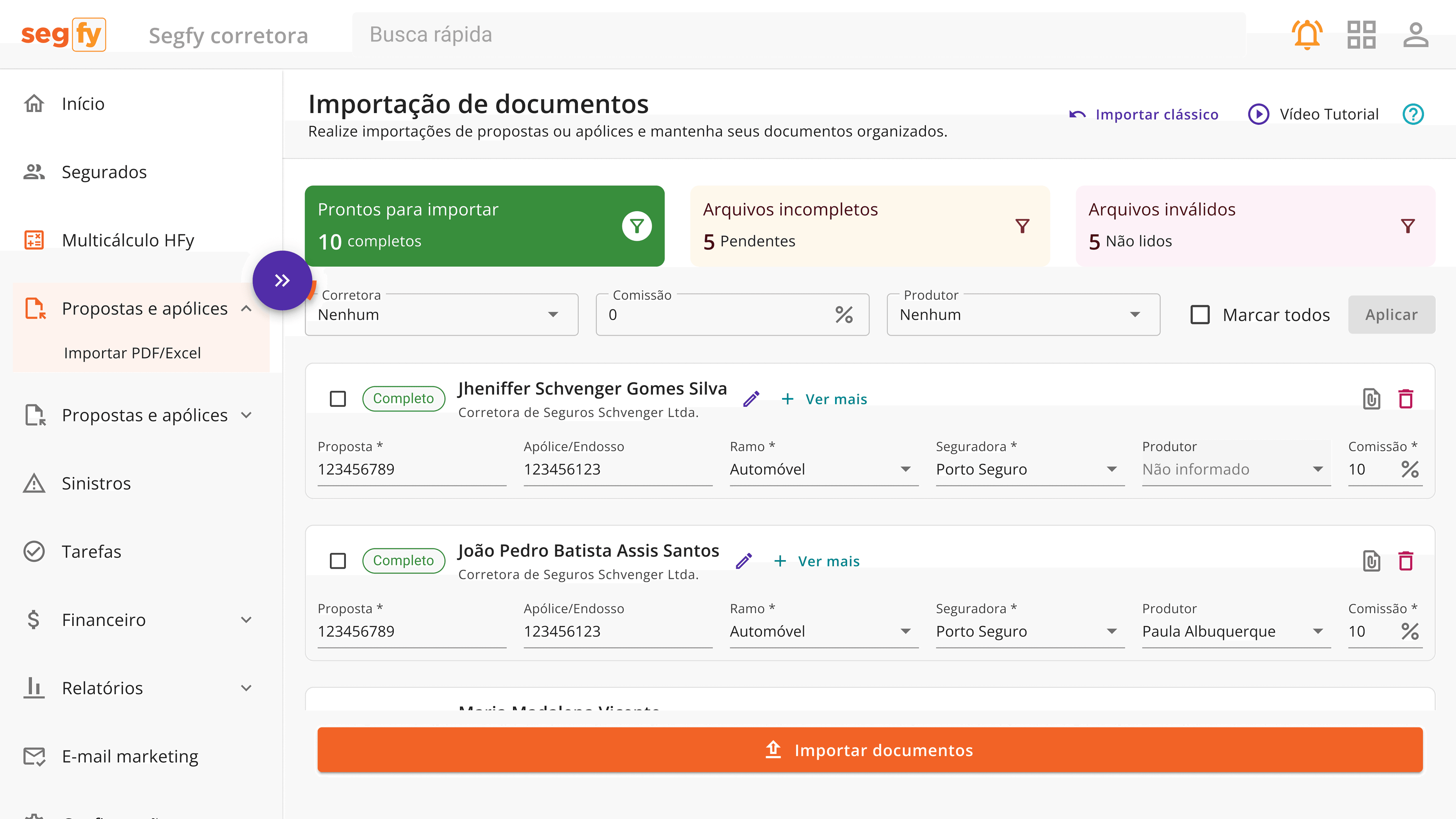Click the Importar clássico link
Viewport: 1456px width, 819px height.
(x=1144, y=115)
